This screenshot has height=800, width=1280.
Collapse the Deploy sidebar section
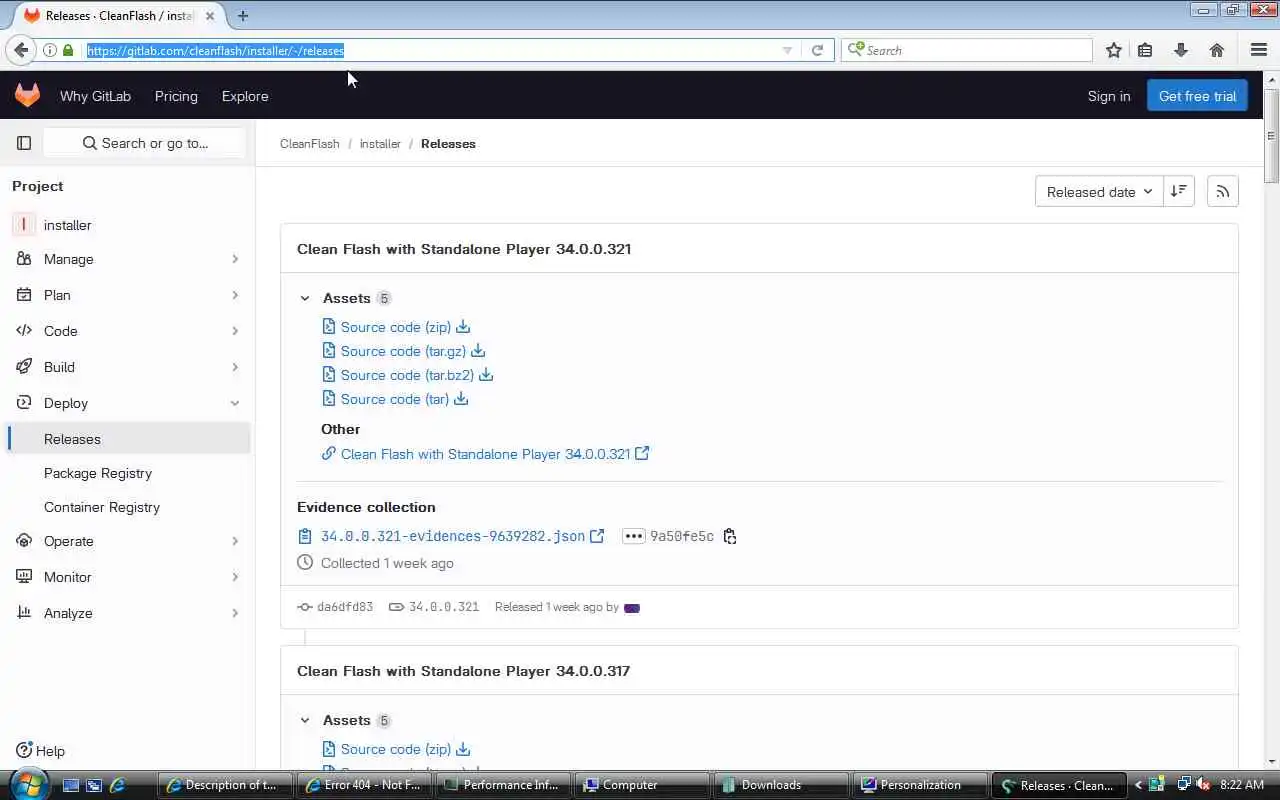127,403
